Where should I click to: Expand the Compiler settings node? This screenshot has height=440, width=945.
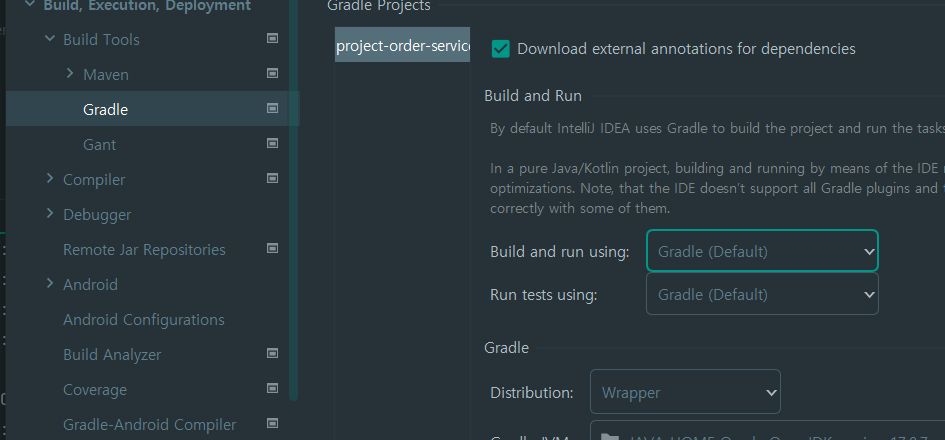point(50,178)
